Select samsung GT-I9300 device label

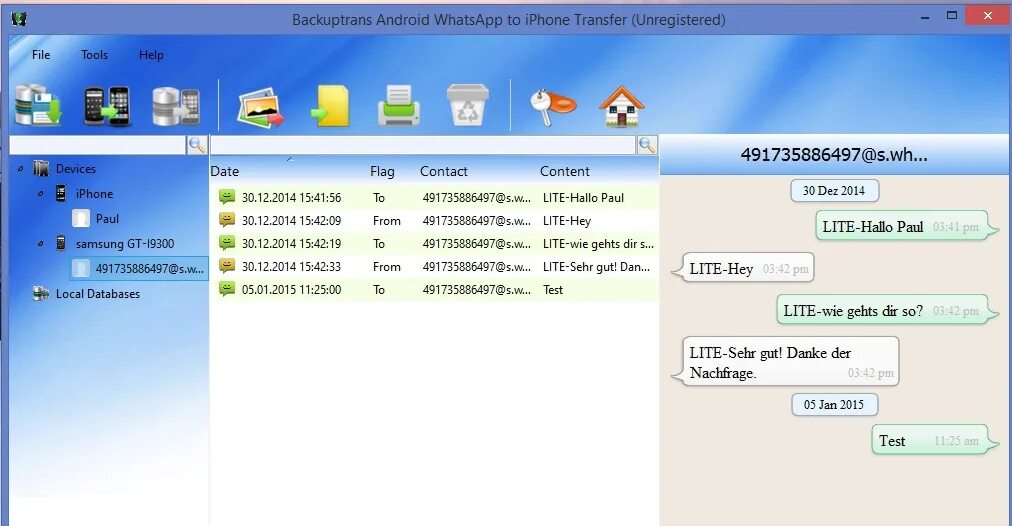[x=125, y=244]
